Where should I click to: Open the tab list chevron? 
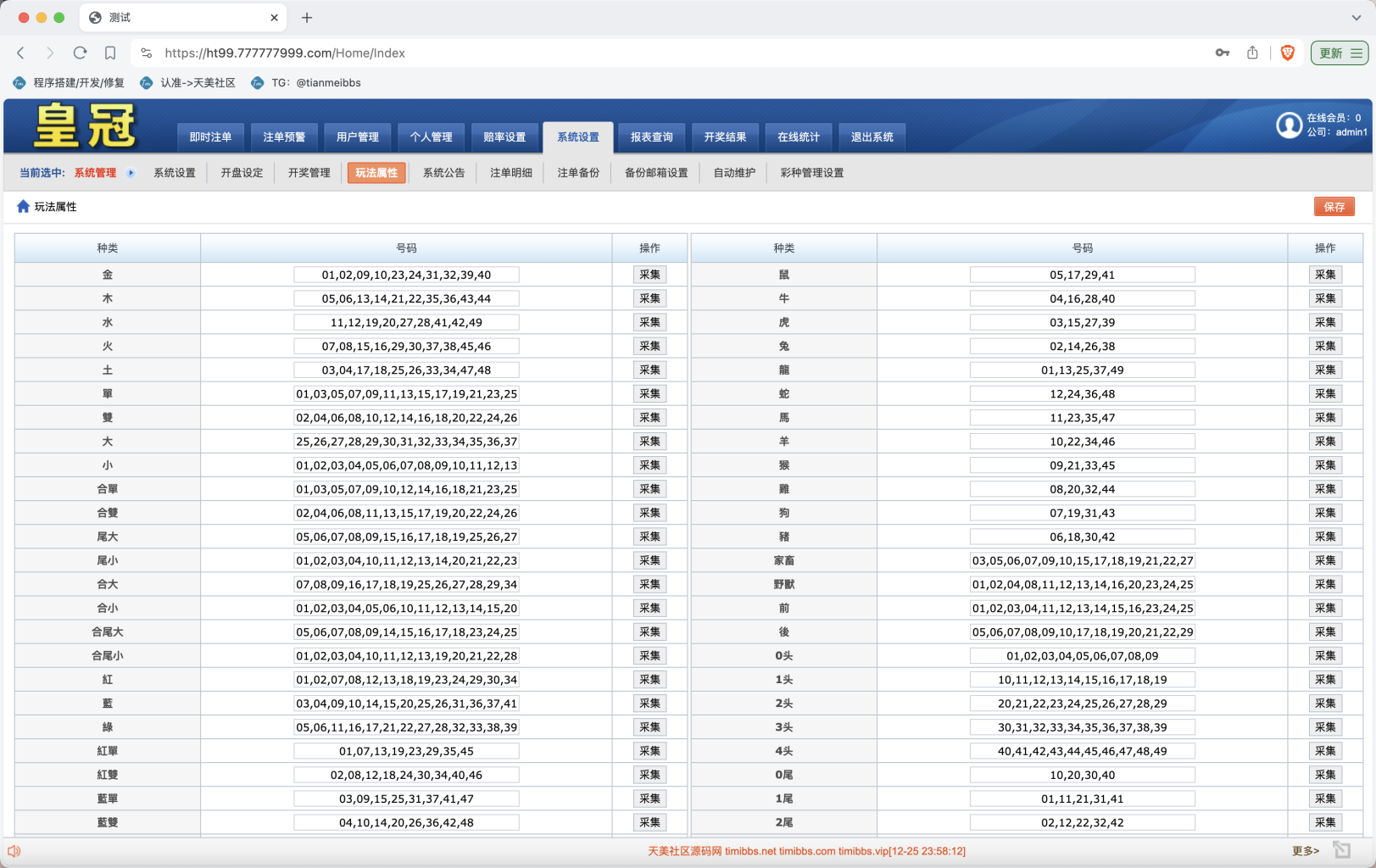point(1356,18)
